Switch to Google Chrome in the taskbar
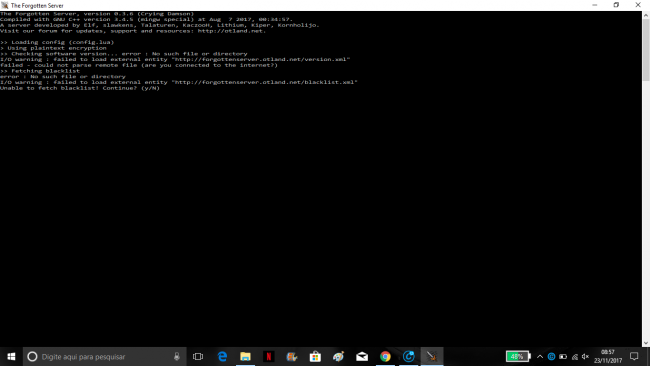This screenshot has width=650, height=366. pyautogui.click(x=385, y=356)
